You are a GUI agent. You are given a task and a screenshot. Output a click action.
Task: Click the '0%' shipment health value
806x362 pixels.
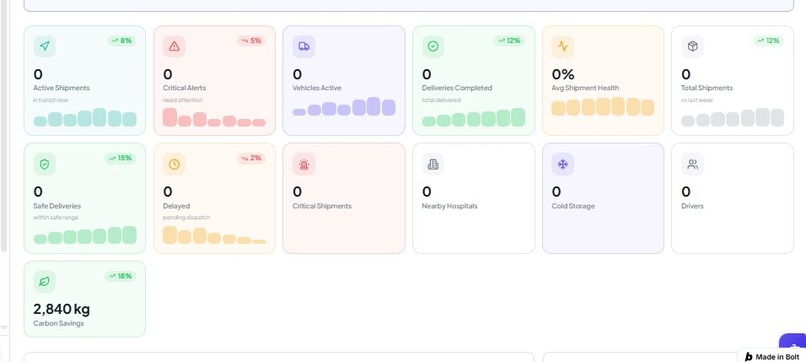pyautogui.click(x=563, y=74)
